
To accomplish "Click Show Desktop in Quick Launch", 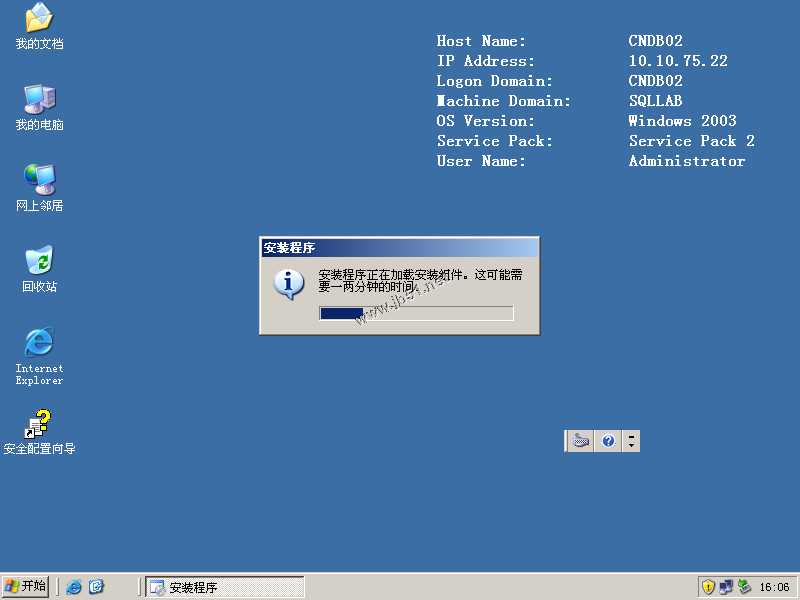I will 96,587.
